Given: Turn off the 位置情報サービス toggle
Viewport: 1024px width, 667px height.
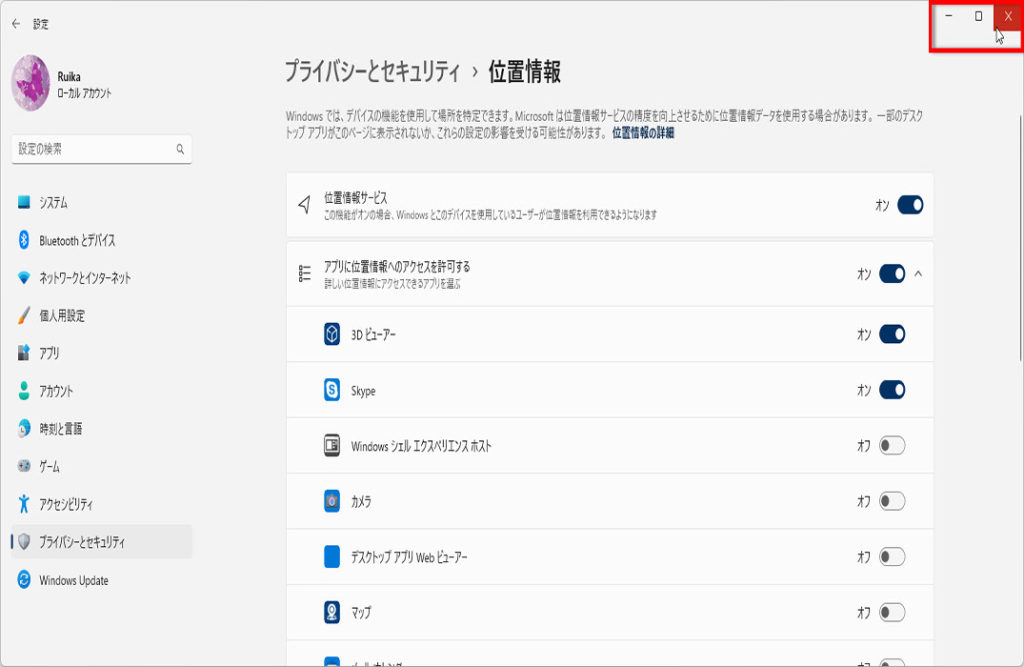Looking at the screenshot, I should point(909,205).
